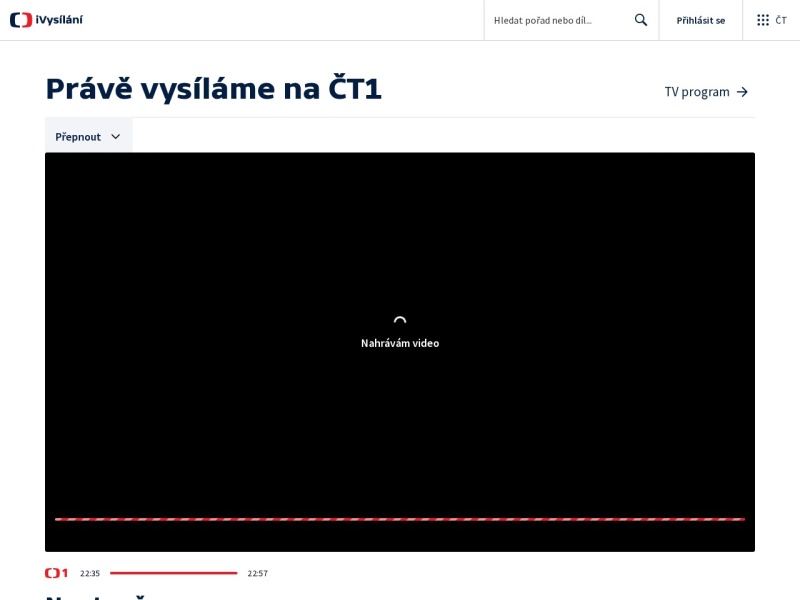Open the ČT apps grid icon

point(763,20)
